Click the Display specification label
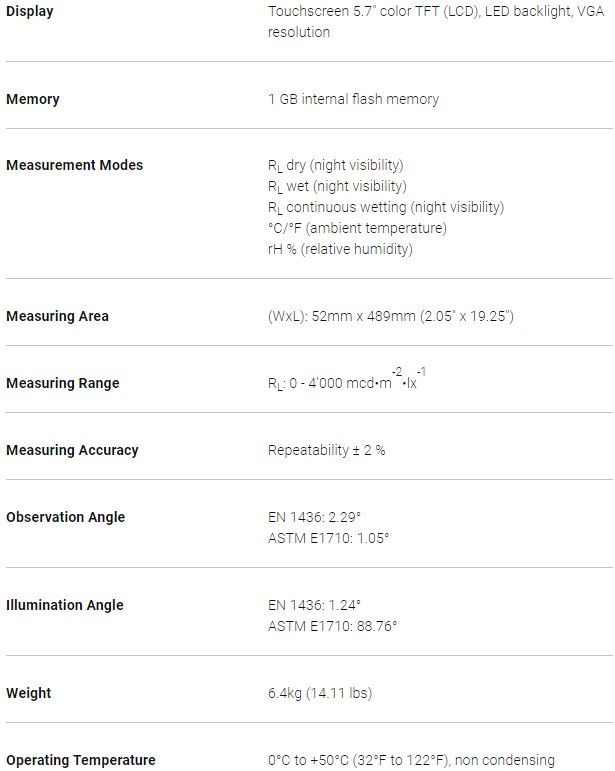Image resolution: width=615 pixels, height=771 pixels. (x=30, y=12)
